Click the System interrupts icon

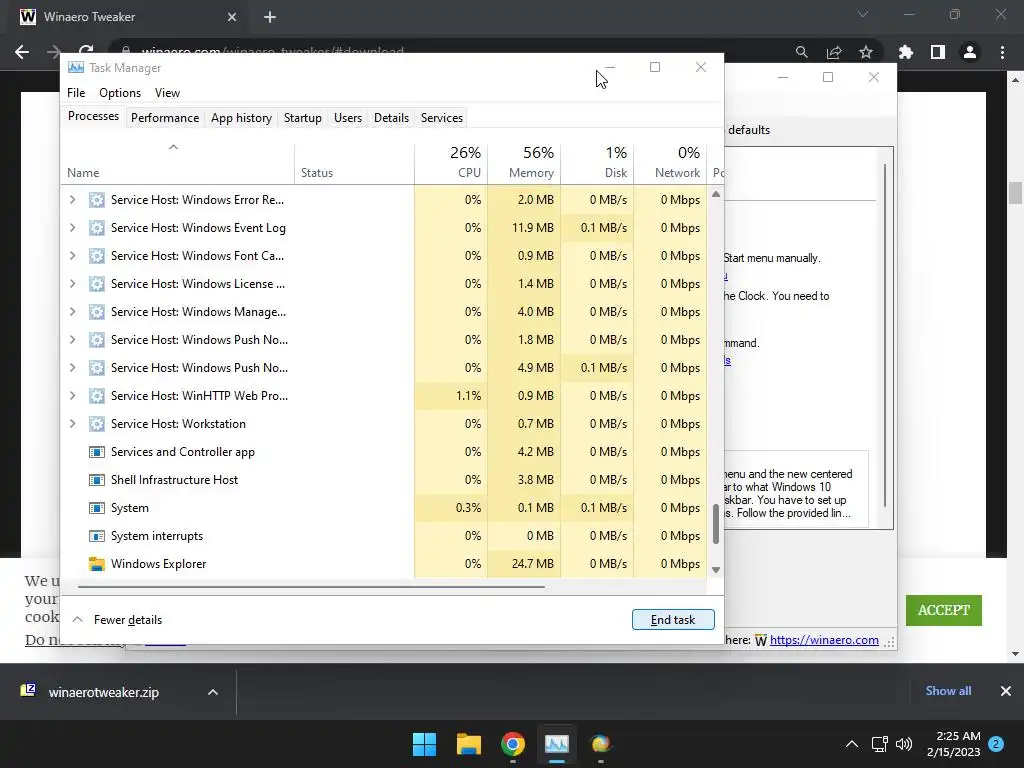(x=97, y=536)
